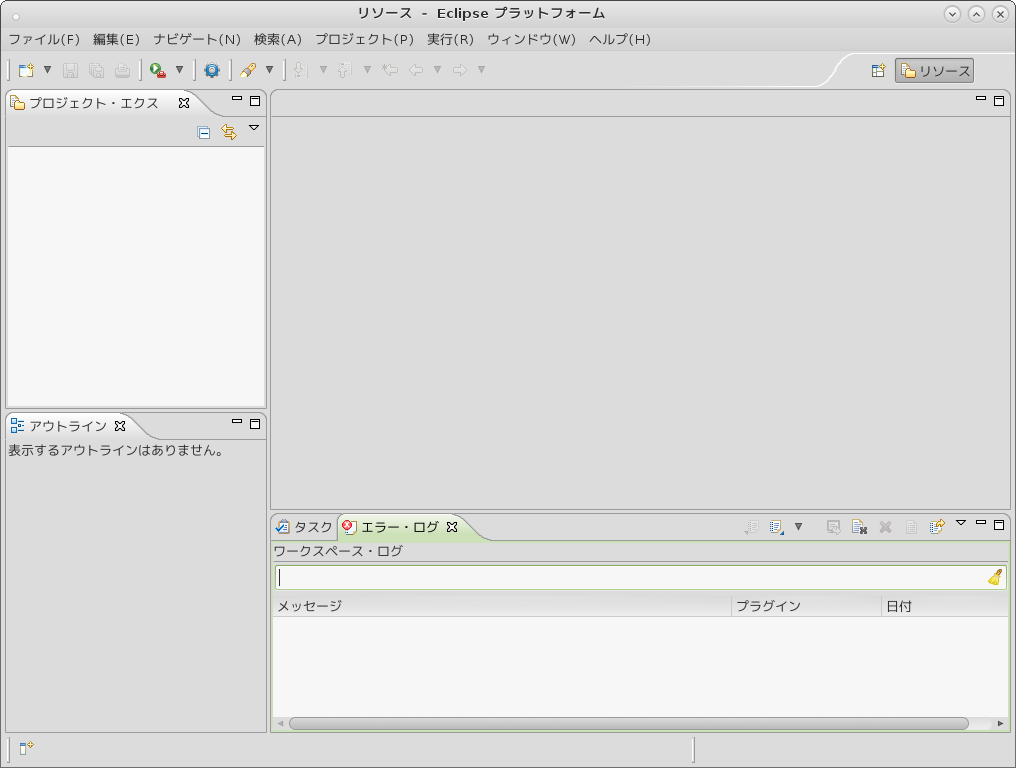This screenshot has height=768, width=1016.
Task: Maximize the editor area
Action: click(999, 100)
